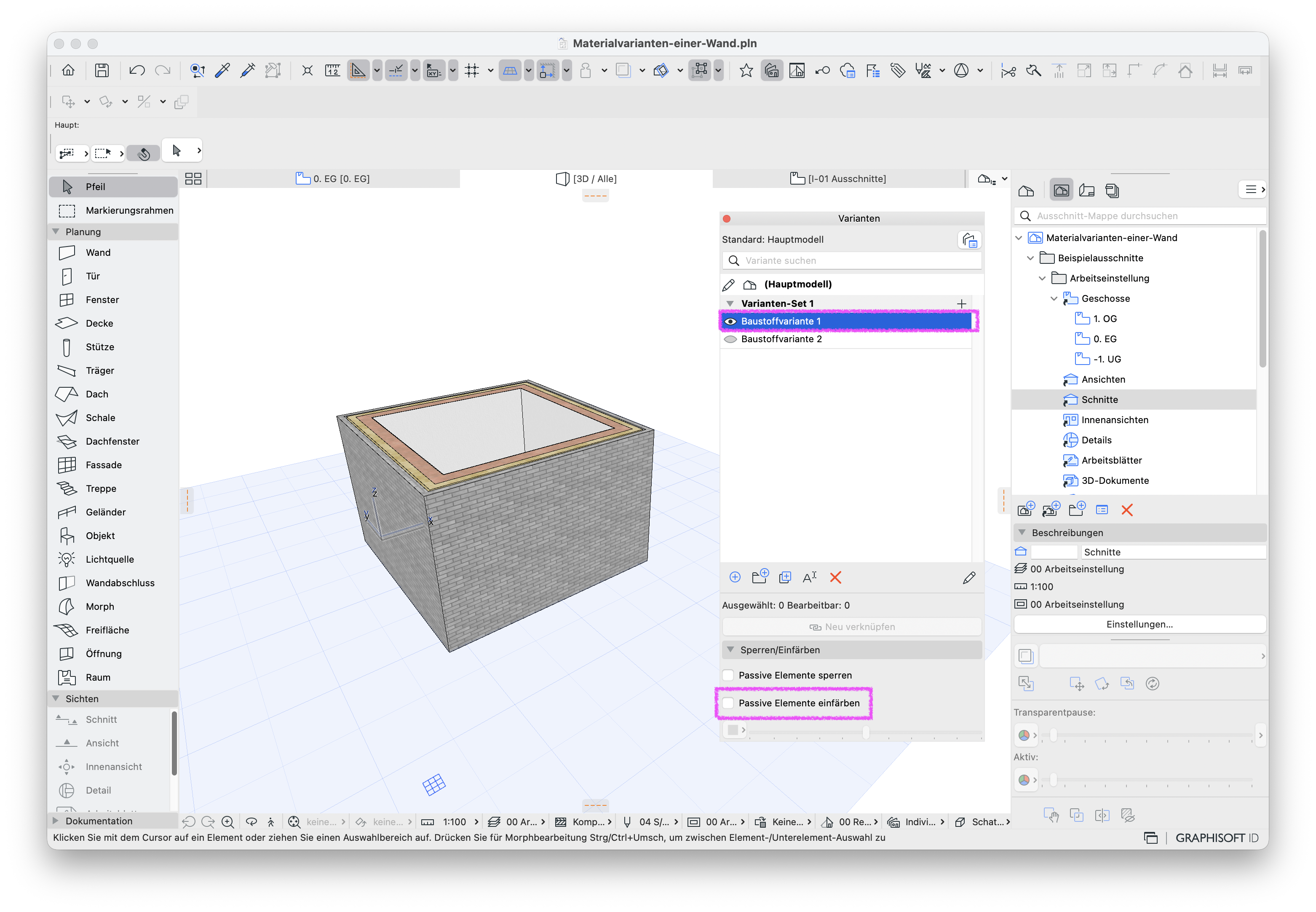This screenshot has width=1316, height=912.
Task: Click the edit pencil icon, Varianten bottom-right
Action: pyautogui.click(x=969, y=578)
